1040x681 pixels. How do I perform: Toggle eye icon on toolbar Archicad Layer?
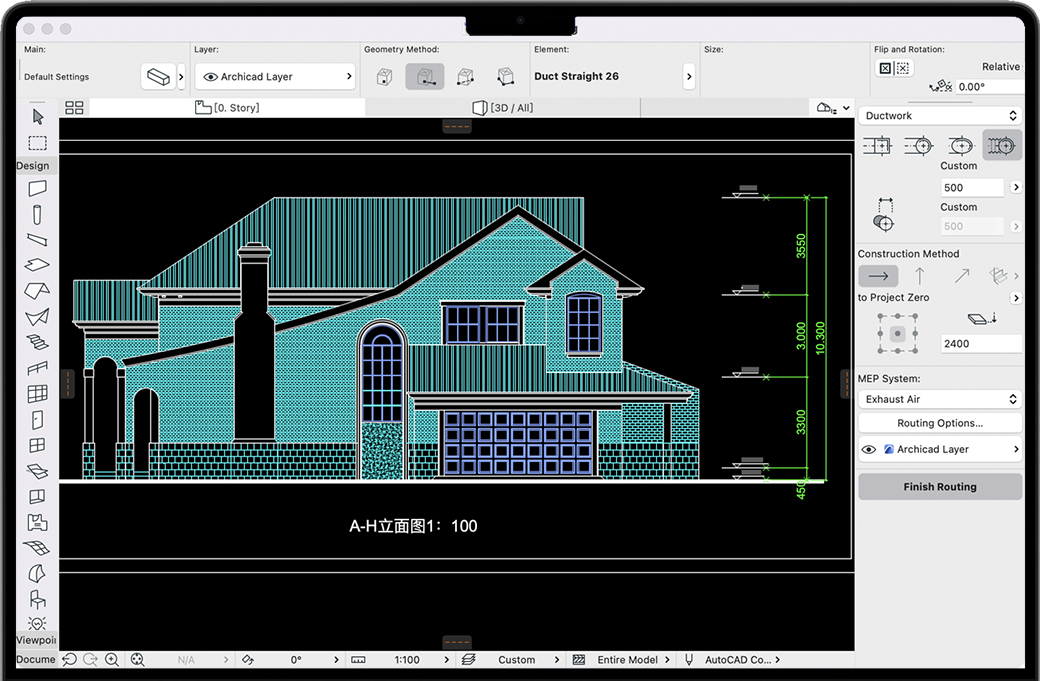(x=210, y=77)
